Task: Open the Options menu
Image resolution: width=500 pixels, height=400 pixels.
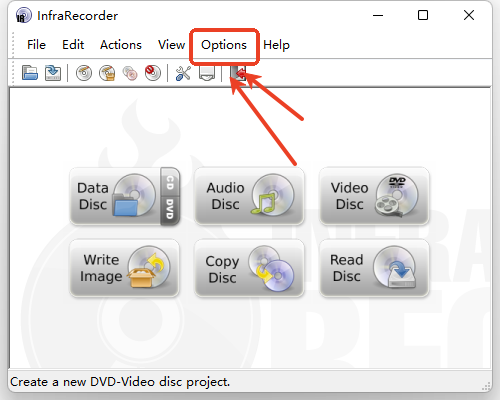Action: tap(224, 45)
